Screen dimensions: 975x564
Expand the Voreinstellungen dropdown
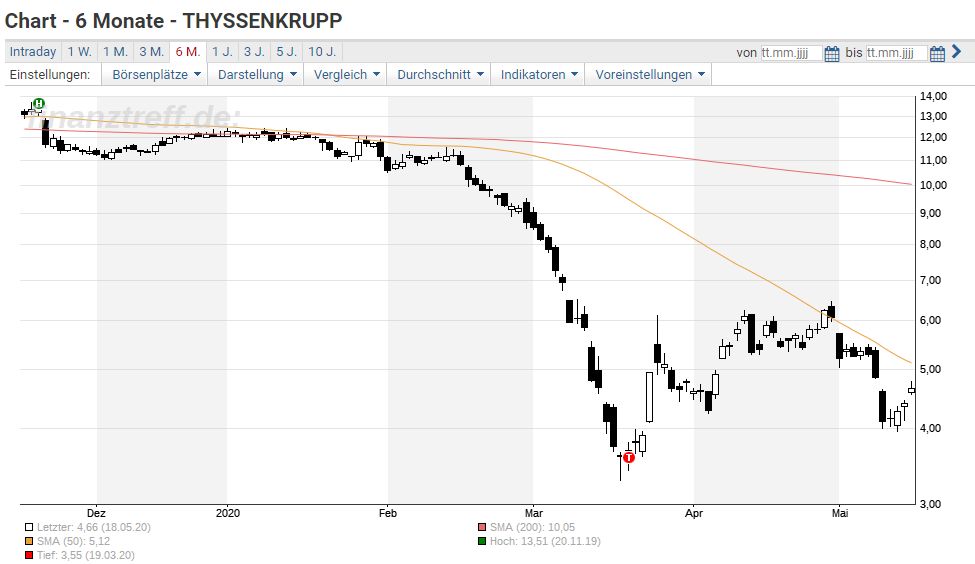tap(649, 75)
